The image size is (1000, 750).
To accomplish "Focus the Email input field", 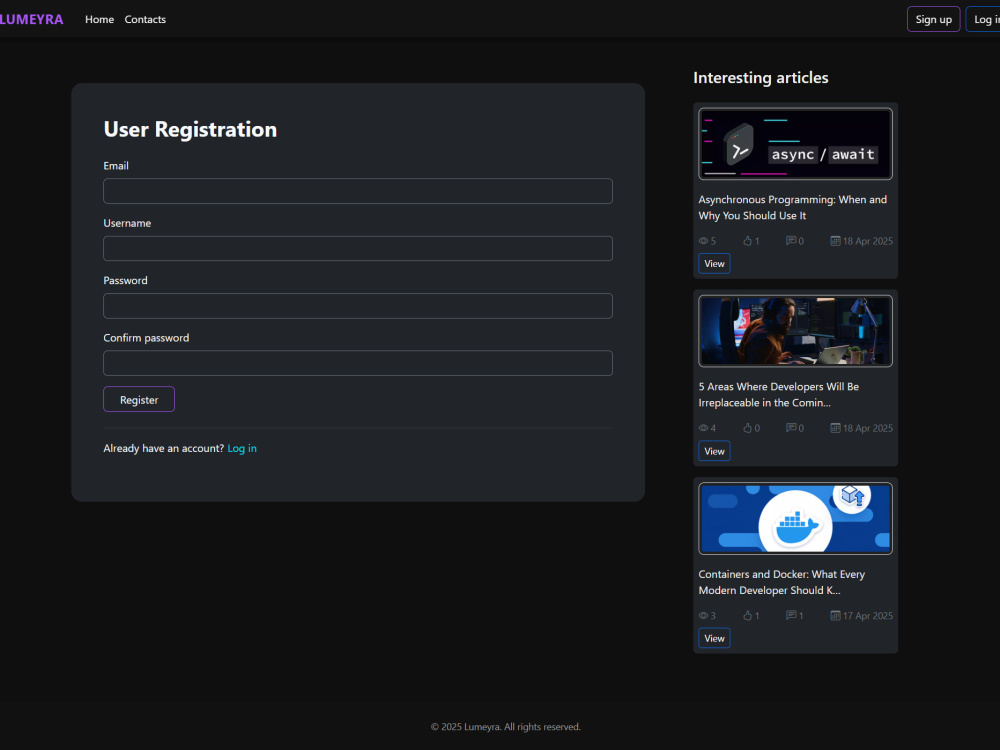I will (x=358, y=191).
